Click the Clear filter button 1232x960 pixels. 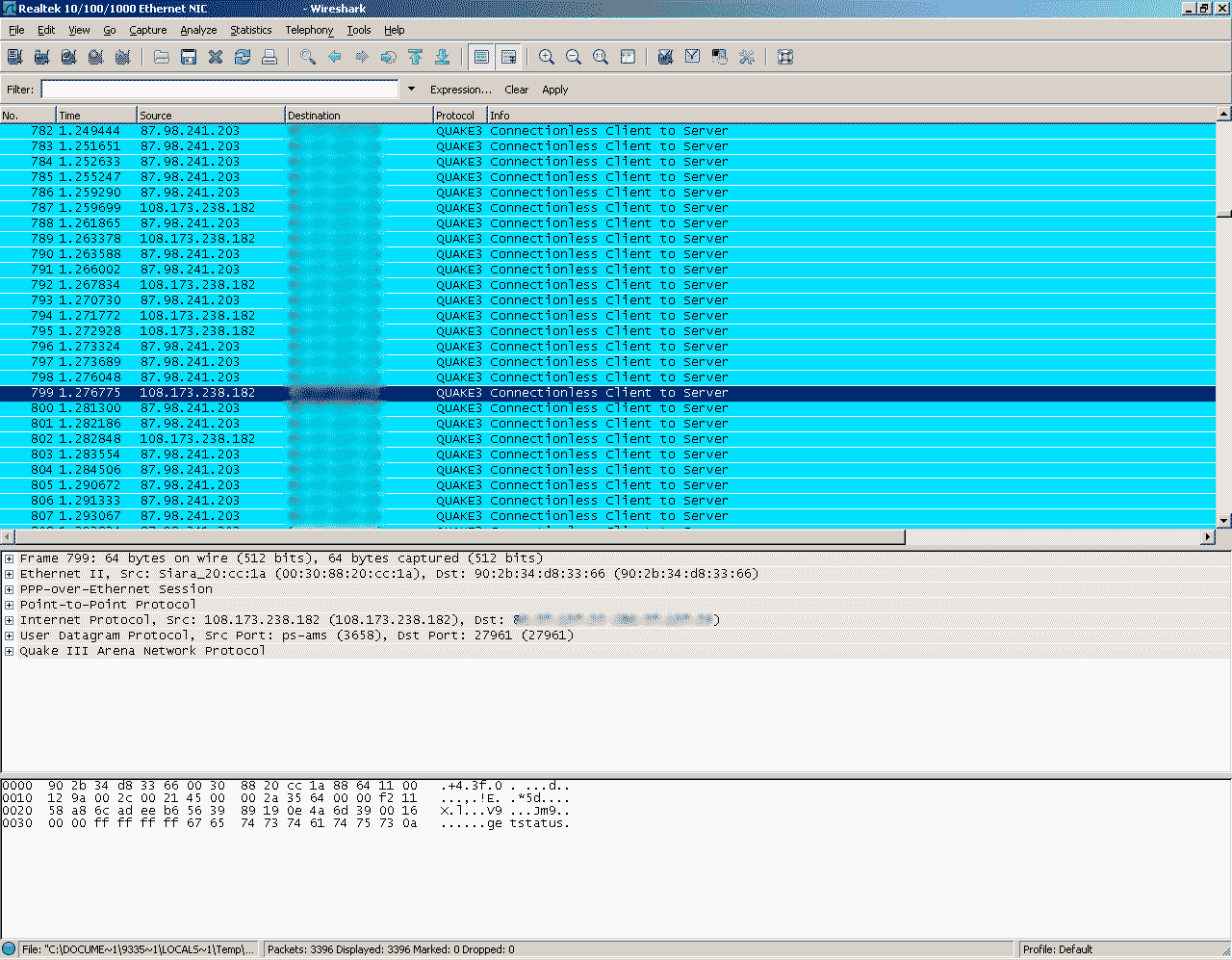pos(516,90)
